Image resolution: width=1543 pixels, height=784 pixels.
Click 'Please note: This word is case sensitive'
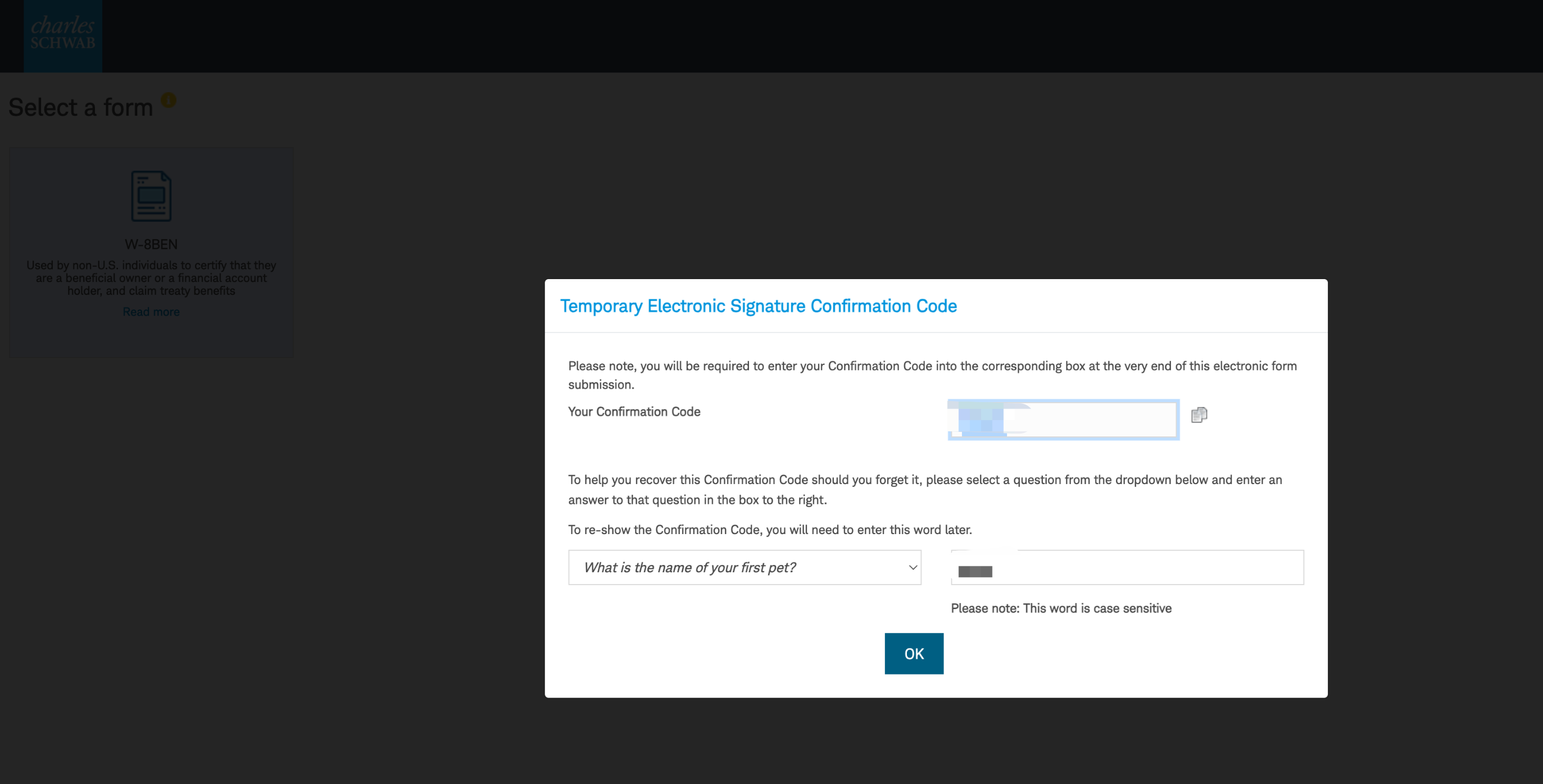(x=1061, y=608)
